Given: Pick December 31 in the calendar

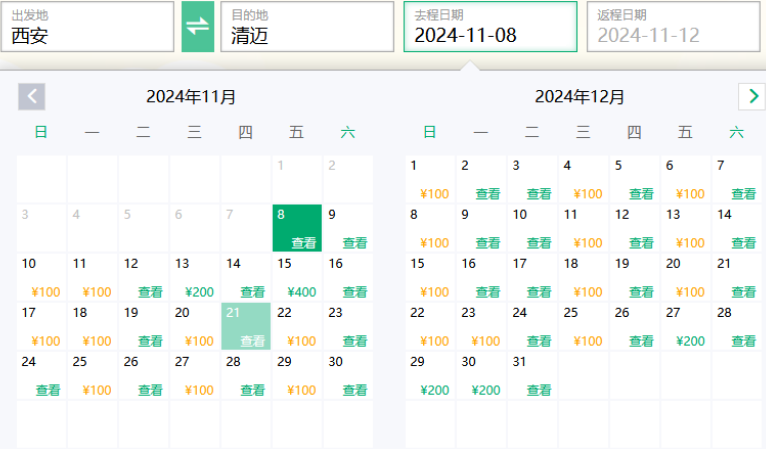Looking at the screenshot, I should pos(533,375).
